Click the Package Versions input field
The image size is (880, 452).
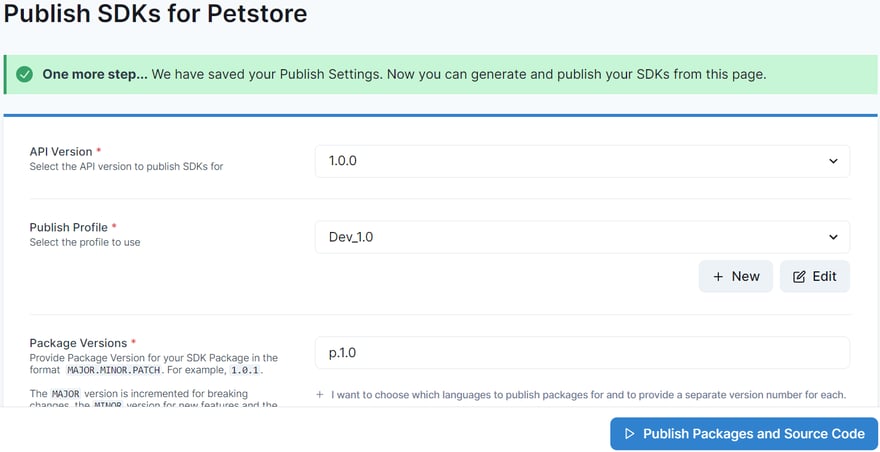coord(582,353)
